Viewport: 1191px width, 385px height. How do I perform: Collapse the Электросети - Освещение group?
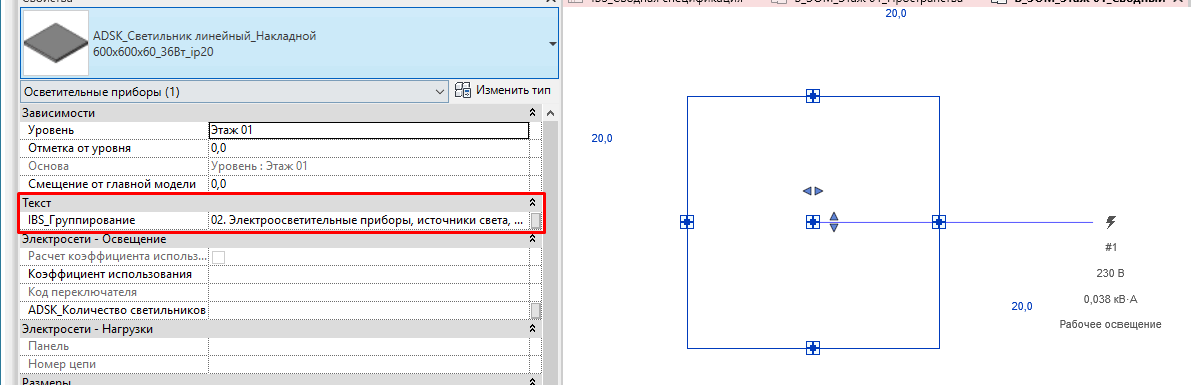click(x=532, y=239)
